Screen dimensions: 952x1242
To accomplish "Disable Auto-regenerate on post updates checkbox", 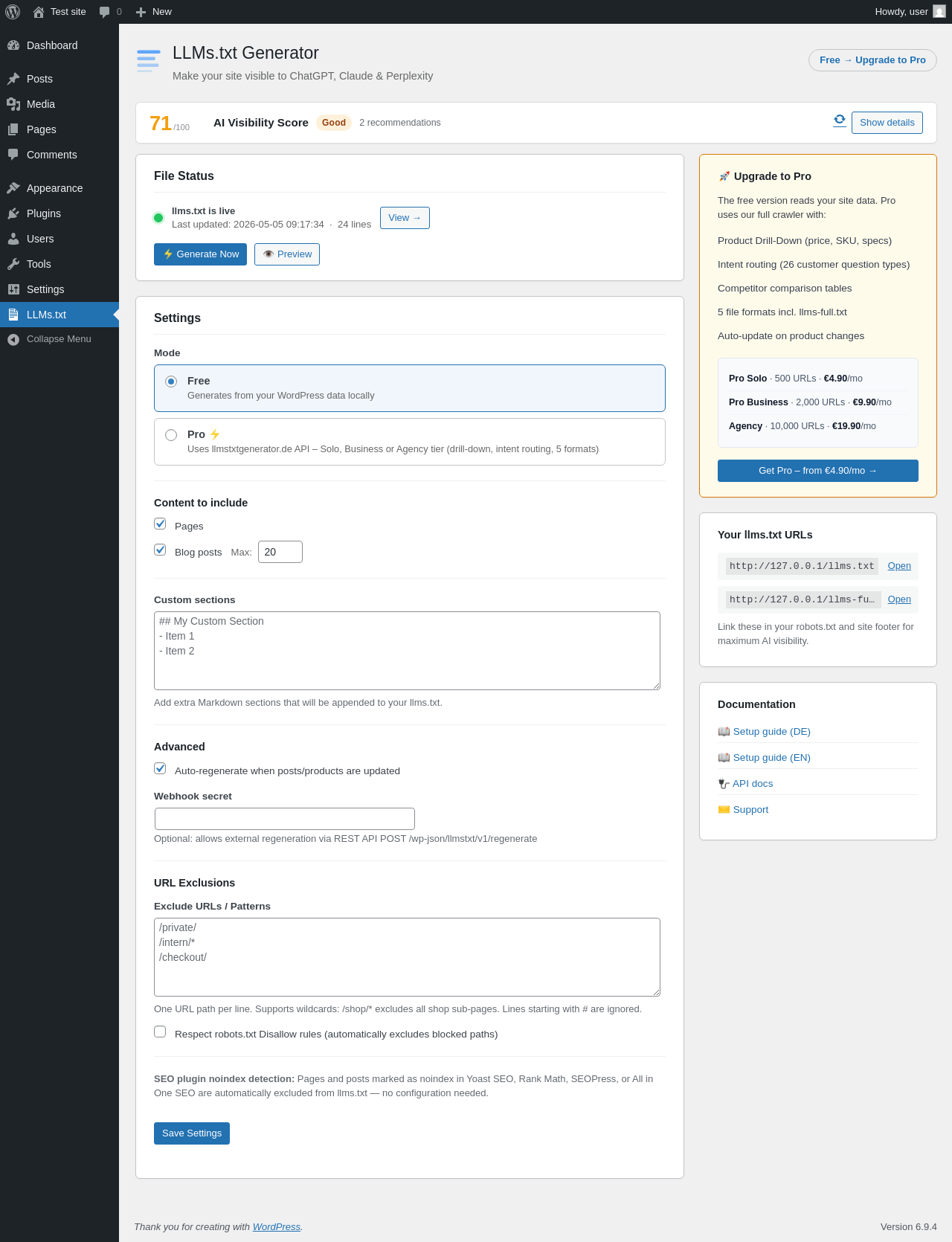I will (x=160, y=768).
